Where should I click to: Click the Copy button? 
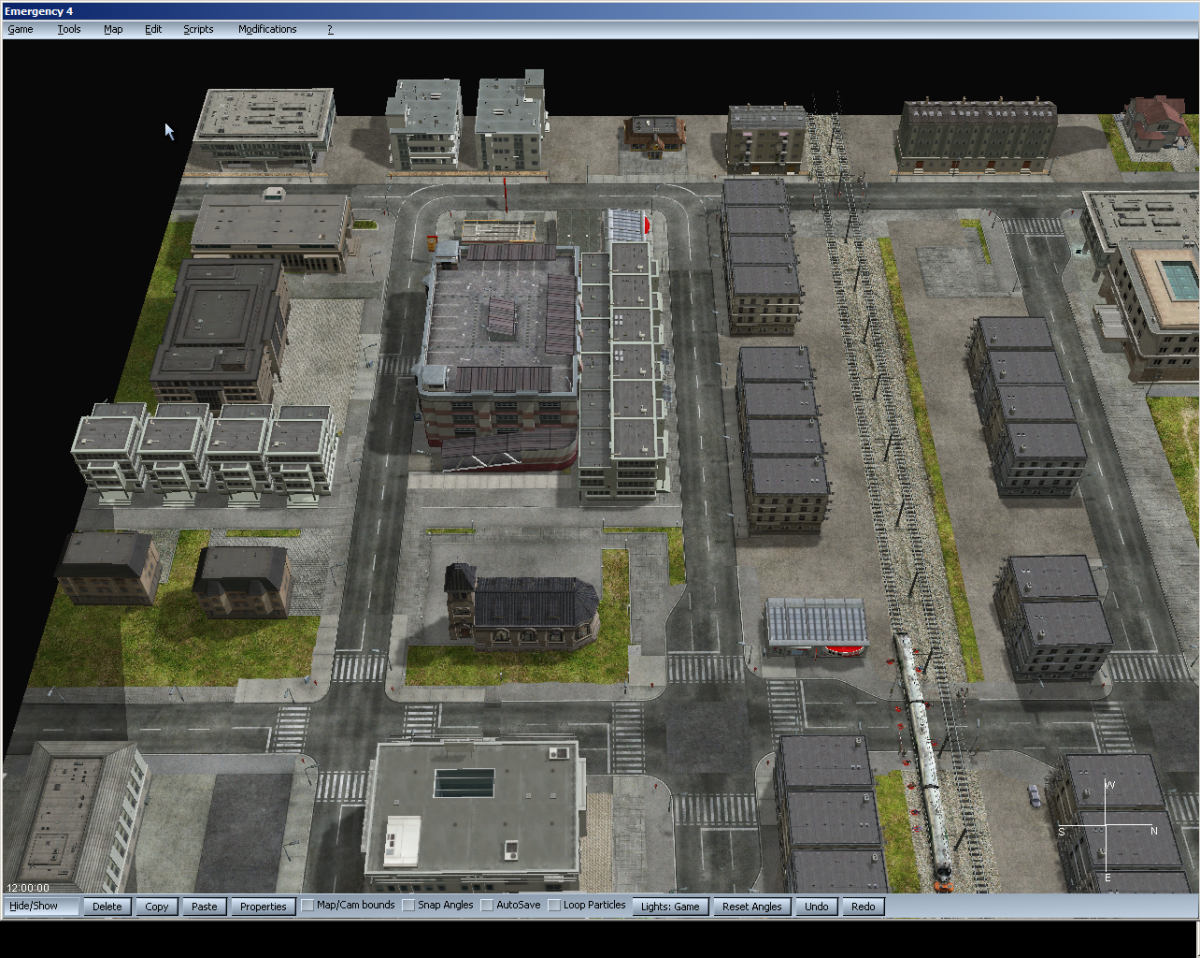tap(157, 906)
